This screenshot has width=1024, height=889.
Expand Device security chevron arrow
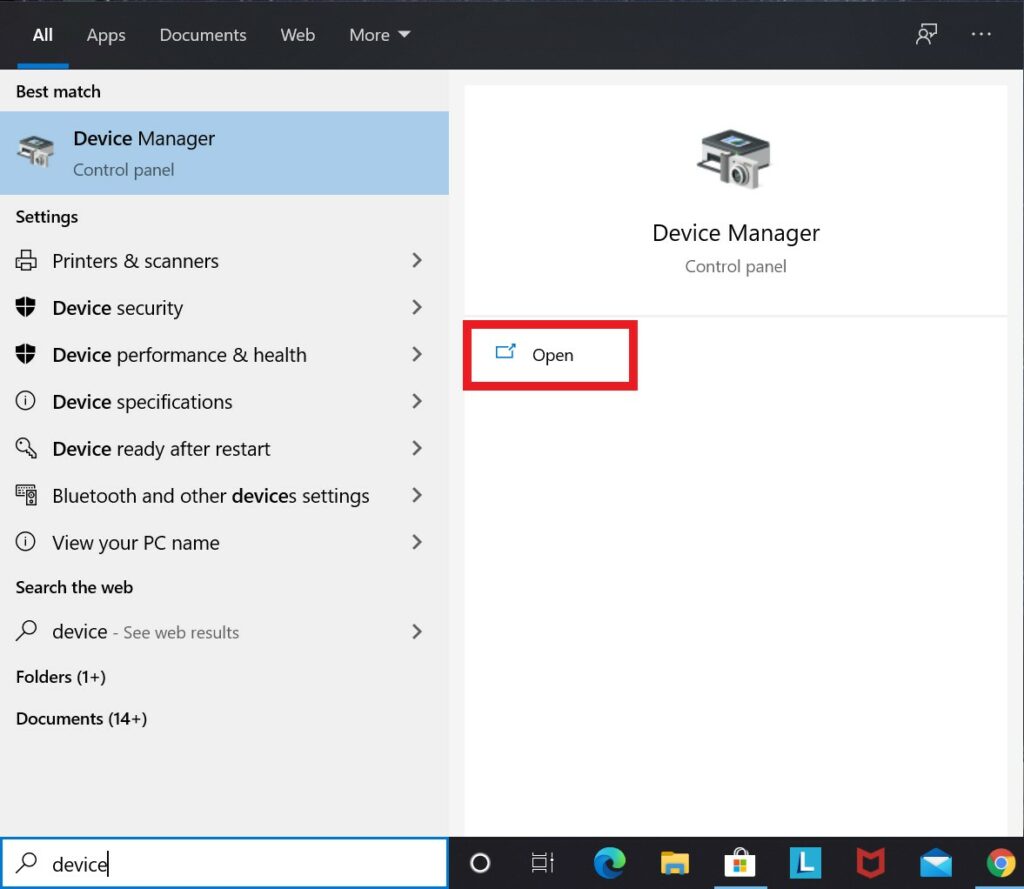coord(417,307)
